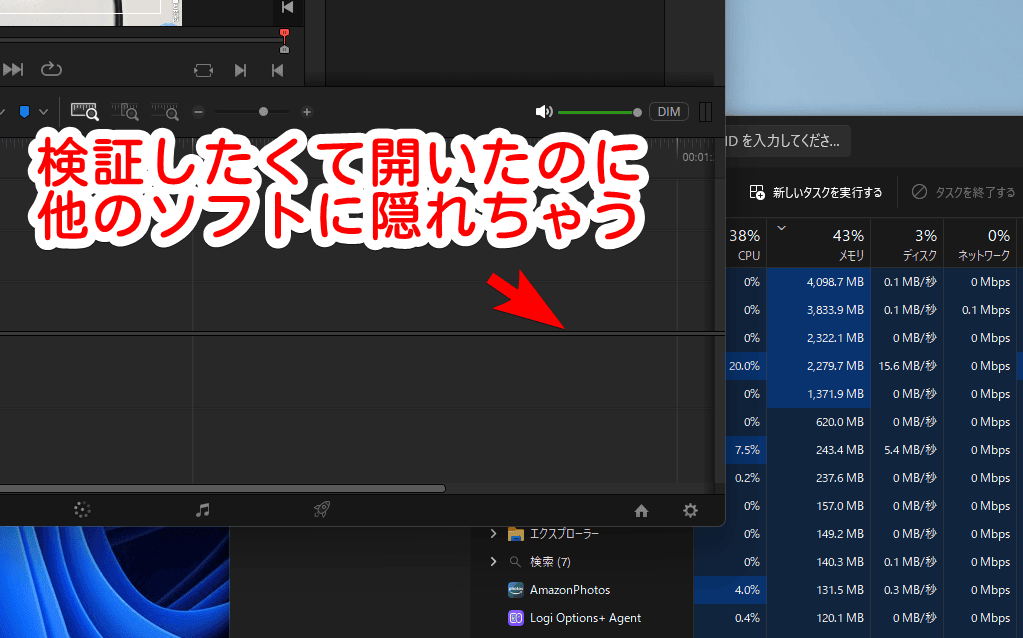Select the timeline zoom-to-fit ruler tool
This screenshot has height=638, width=1023.
click(x=84, y=111)
